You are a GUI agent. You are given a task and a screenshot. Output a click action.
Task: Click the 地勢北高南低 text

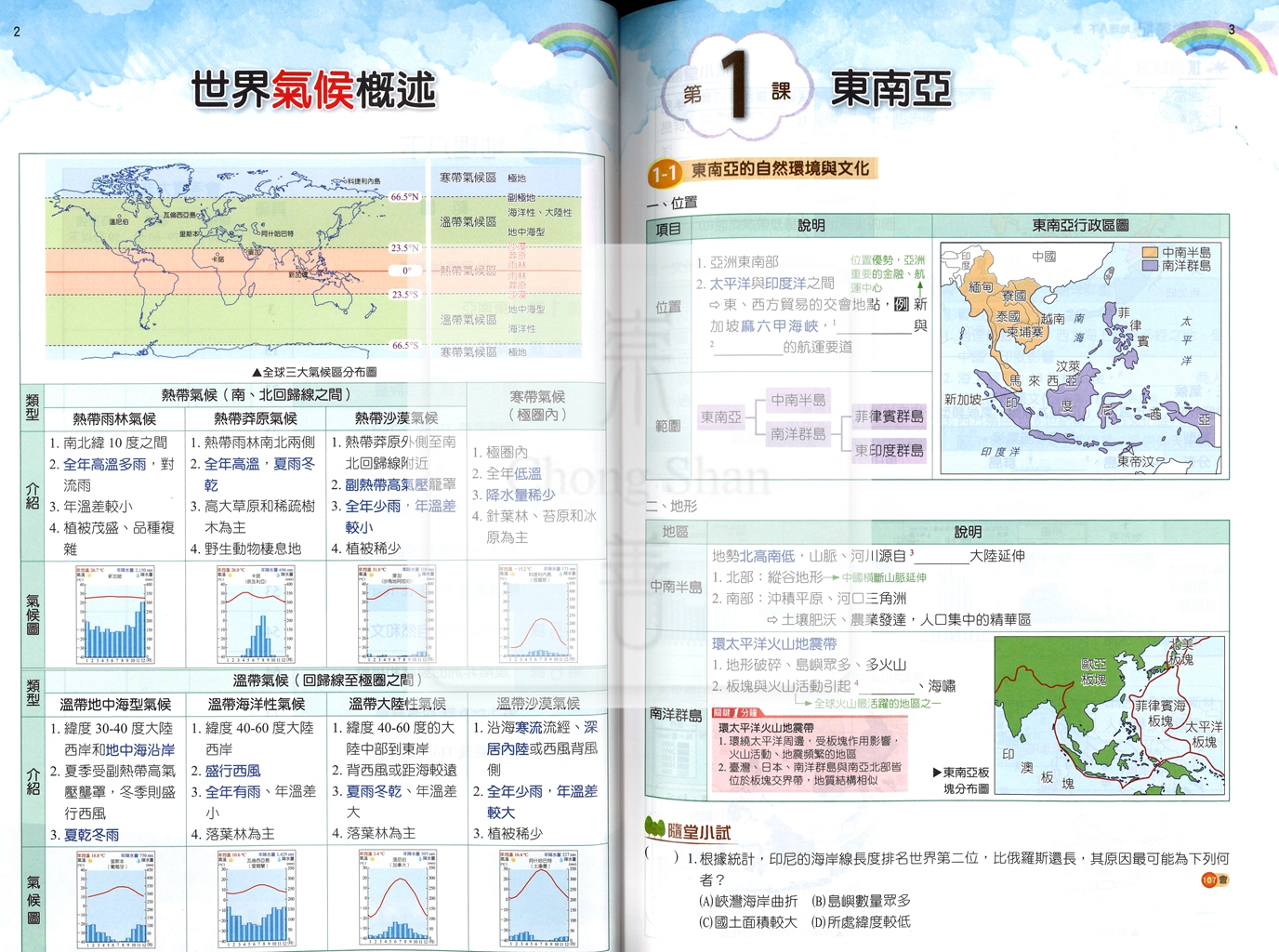pyautogui.click(x=754, y=556)
